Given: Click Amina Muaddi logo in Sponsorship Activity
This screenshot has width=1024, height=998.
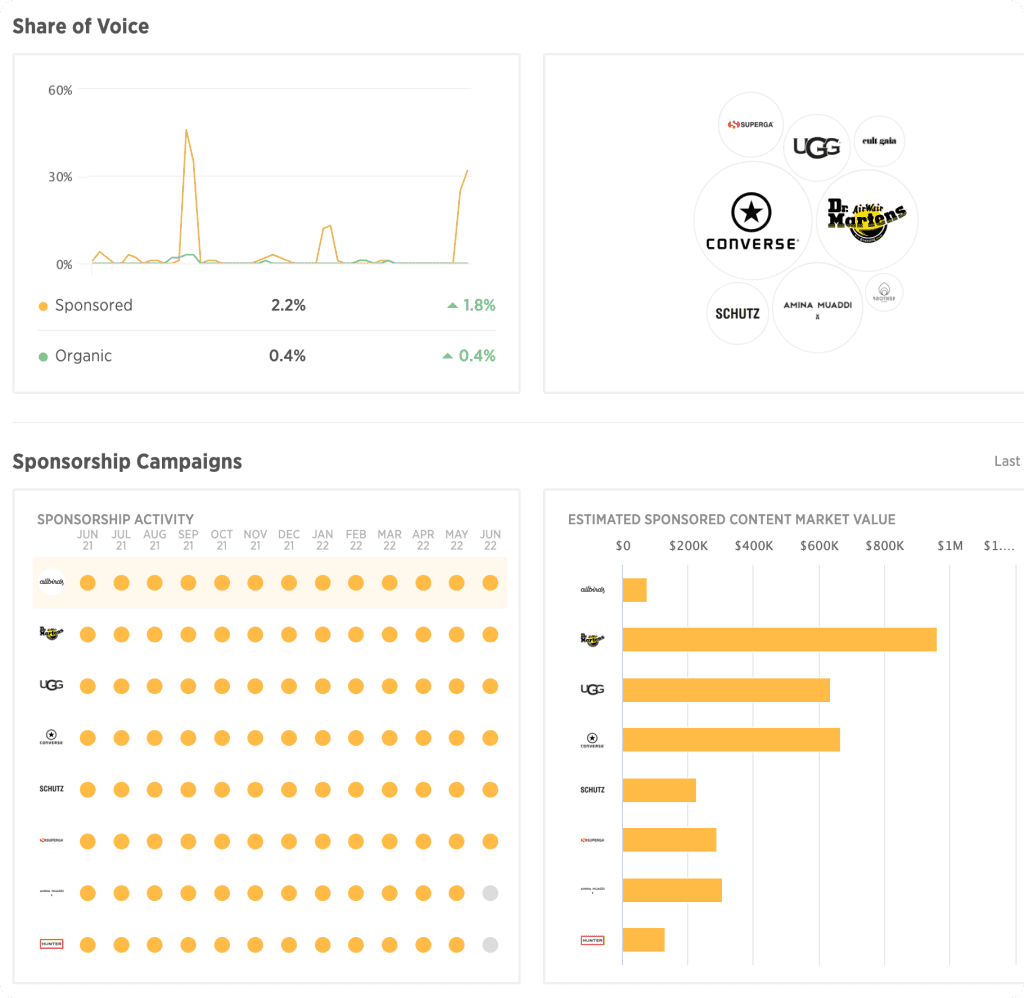Looking at the screenshot, I should (x=52, y=892).
